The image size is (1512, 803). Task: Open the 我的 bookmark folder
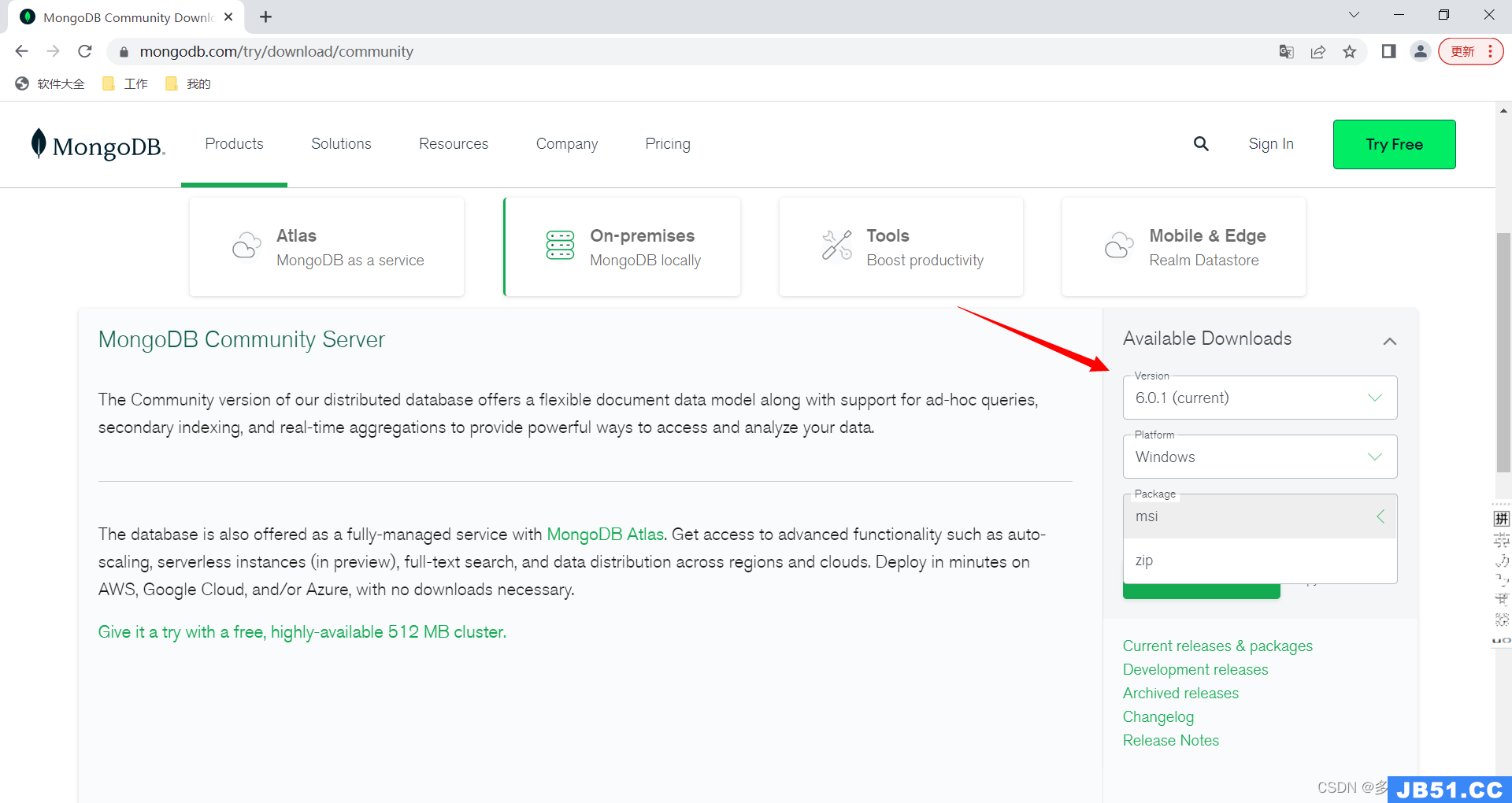click(x=188, y=84)
